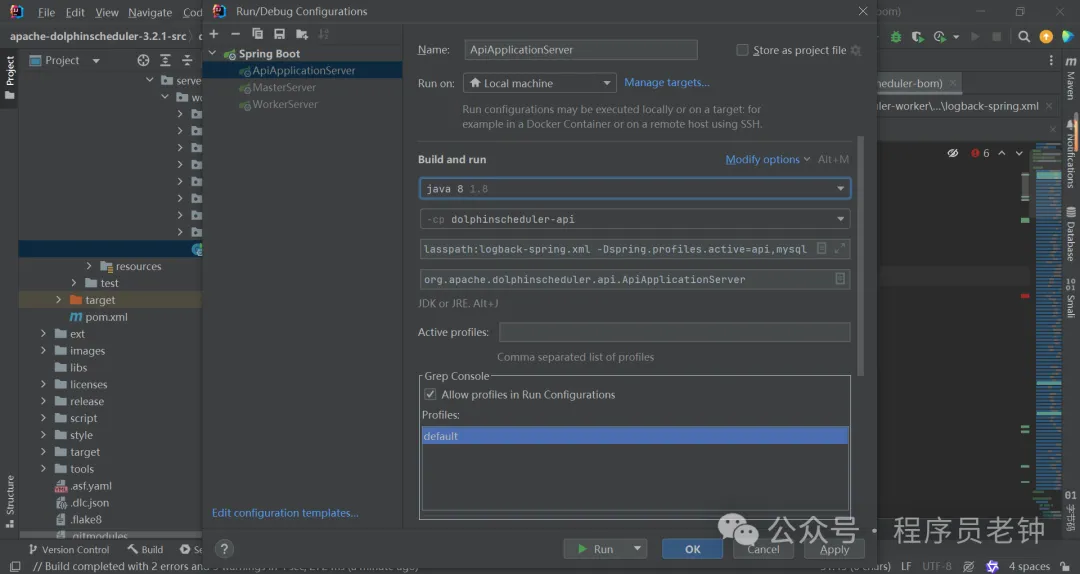Select MasterServer configuration in the list
Image resolution: width=1080 pixels, height=574 pixels.
(284, 87)
